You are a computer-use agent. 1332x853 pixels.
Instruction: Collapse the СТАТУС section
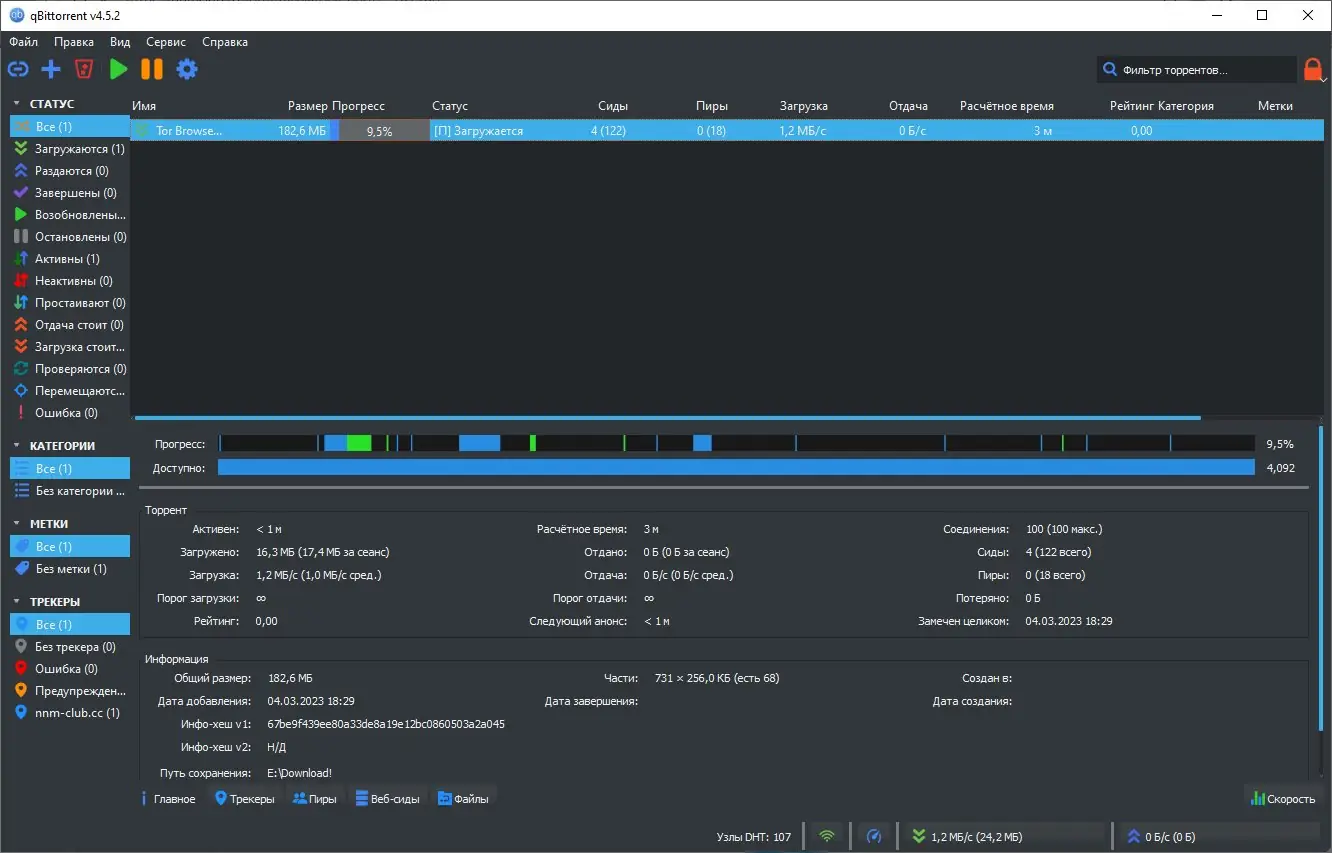17,104
